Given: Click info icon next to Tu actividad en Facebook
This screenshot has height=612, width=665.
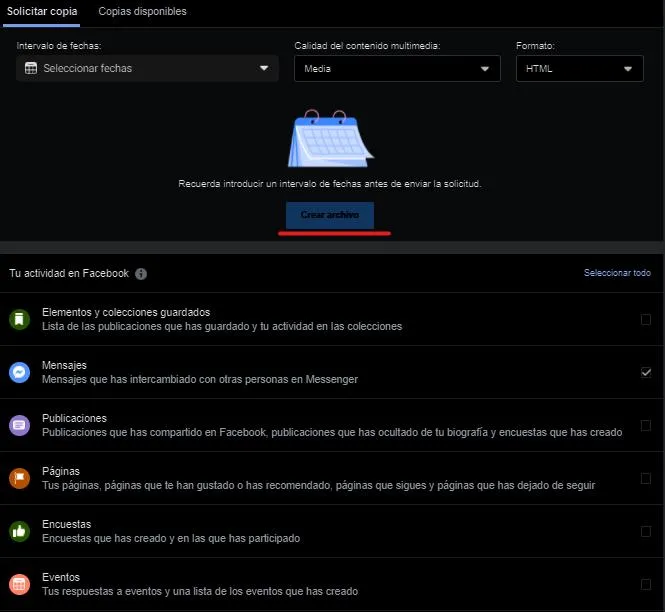Looking at the screenshot, I should pos(141,274).
